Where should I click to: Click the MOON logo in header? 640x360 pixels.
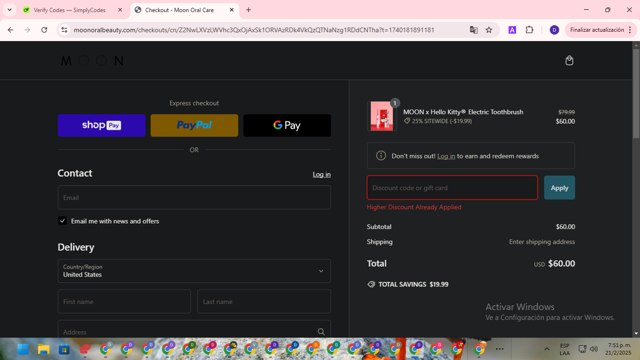coord(92,61)
